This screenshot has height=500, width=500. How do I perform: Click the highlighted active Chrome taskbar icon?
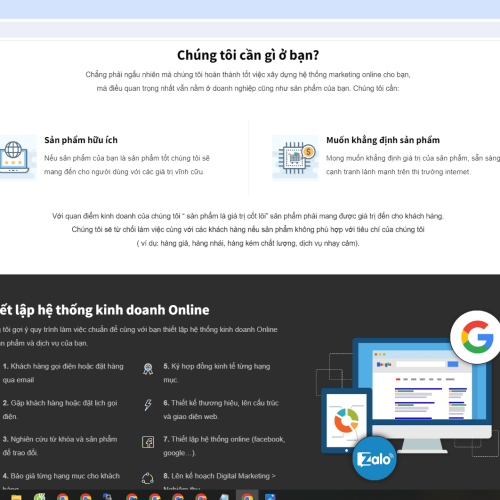tap(247, 496)
